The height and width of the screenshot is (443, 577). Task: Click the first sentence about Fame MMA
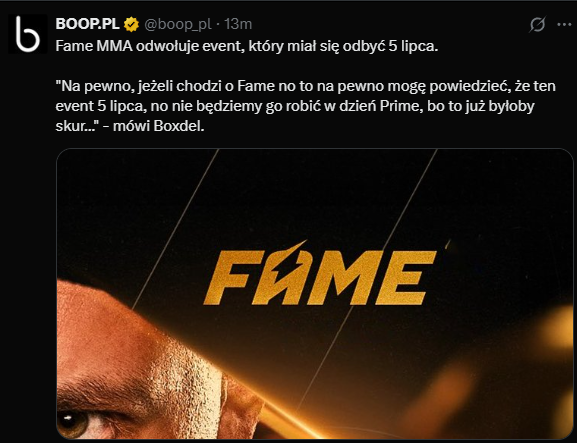[247, 47]
